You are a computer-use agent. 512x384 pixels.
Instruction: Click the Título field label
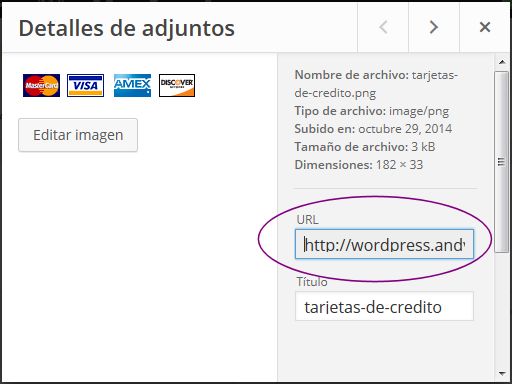312,282
